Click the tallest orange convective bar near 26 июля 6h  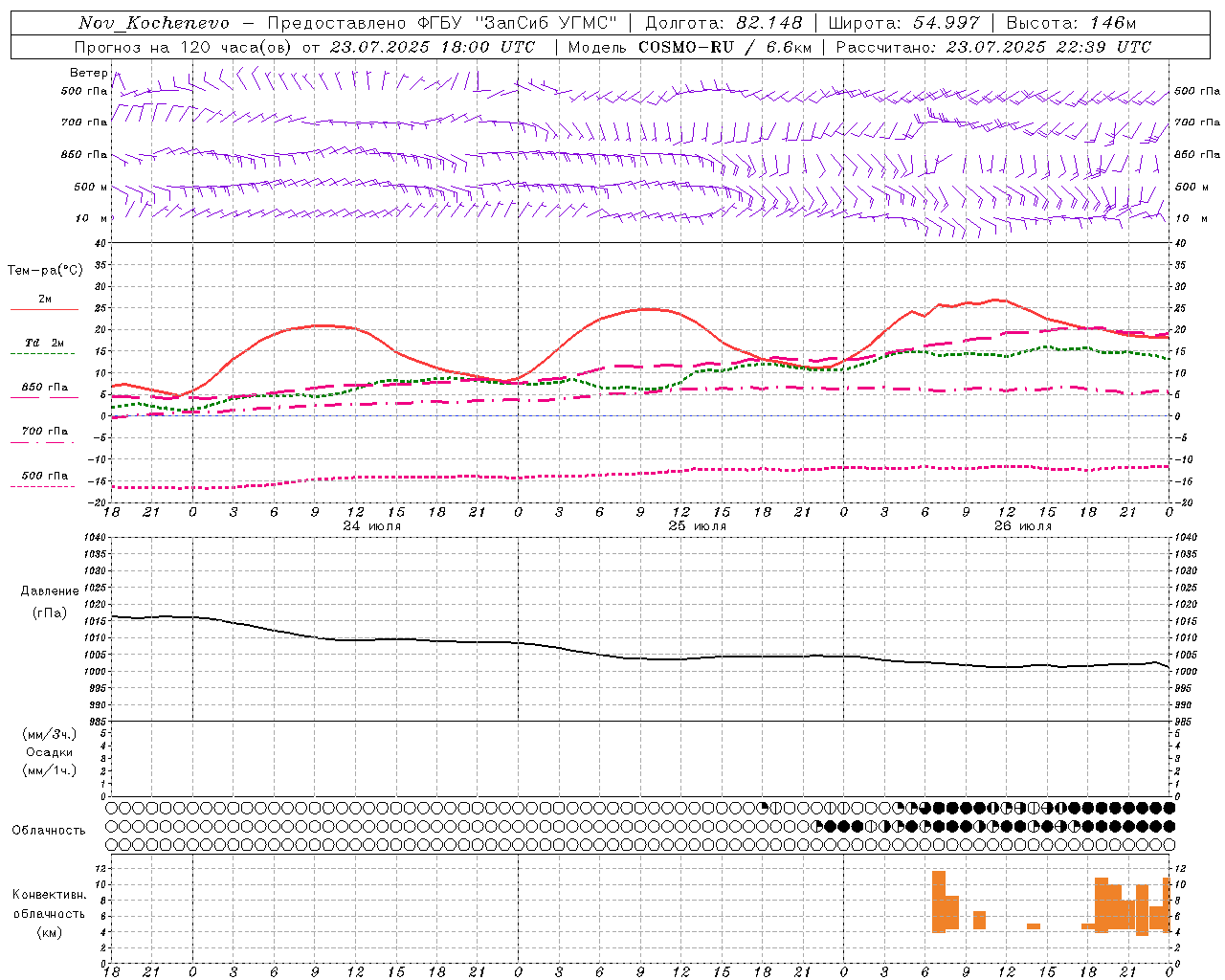pyautogui.click(x=939, y=902)
